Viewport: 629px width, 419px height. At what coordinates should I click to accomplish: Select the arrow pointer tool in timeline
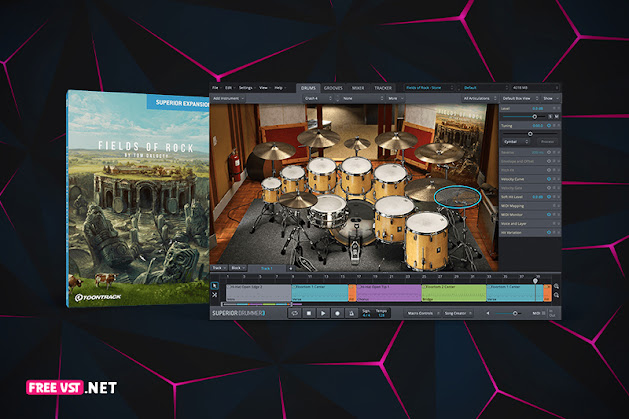coord(215,286)
